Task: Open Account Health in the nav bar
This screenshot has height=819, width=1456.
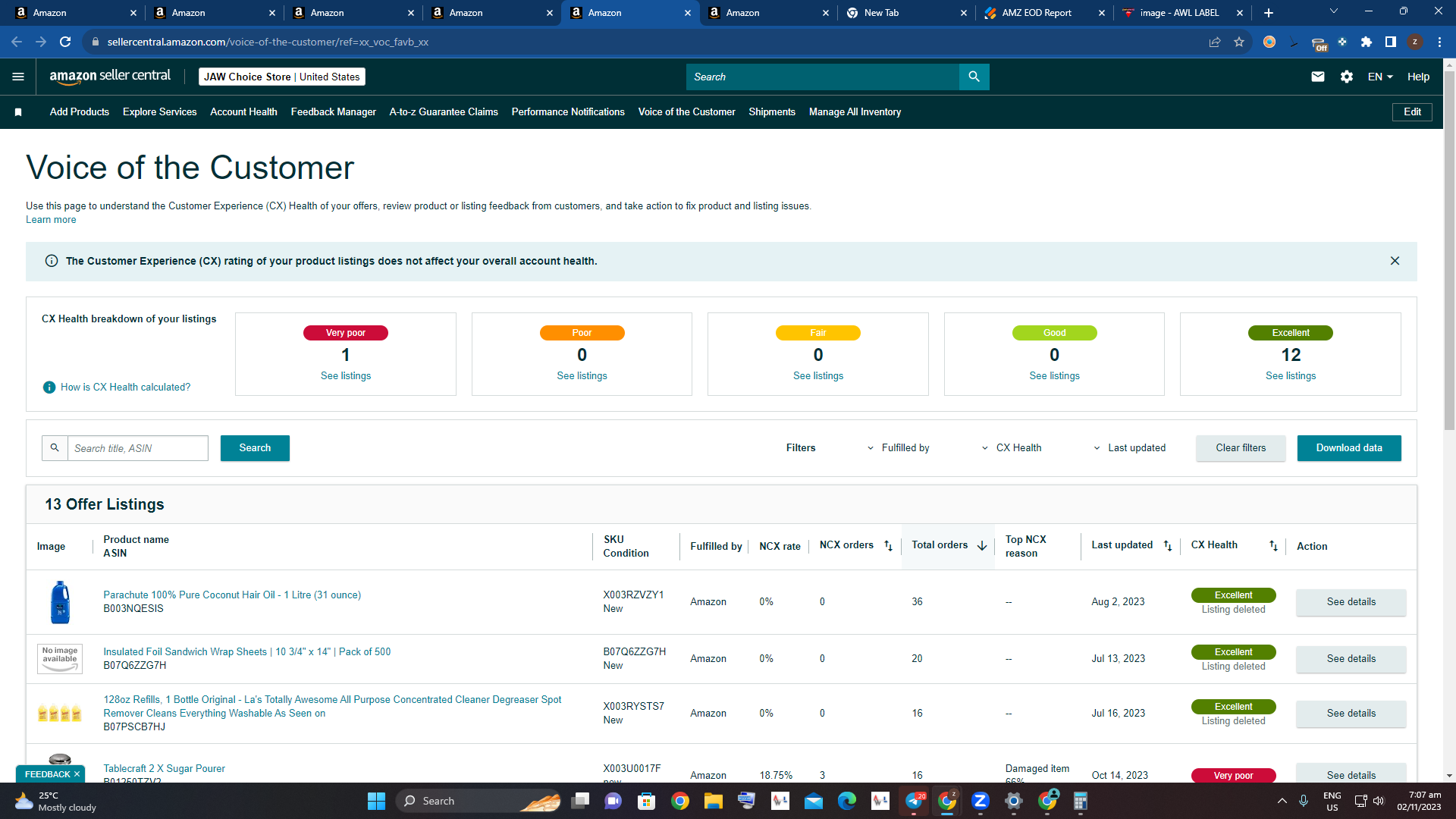Action: pyautogui.click(x=243, y=112)
